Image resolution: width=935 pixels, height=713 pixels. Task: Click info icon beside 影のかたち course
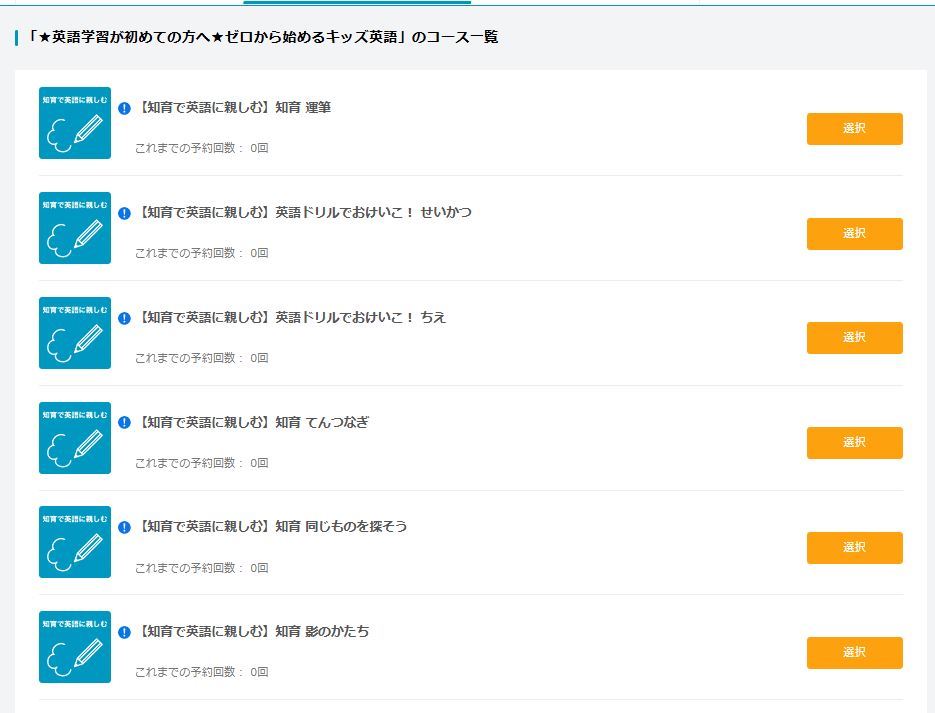point(124,632)
